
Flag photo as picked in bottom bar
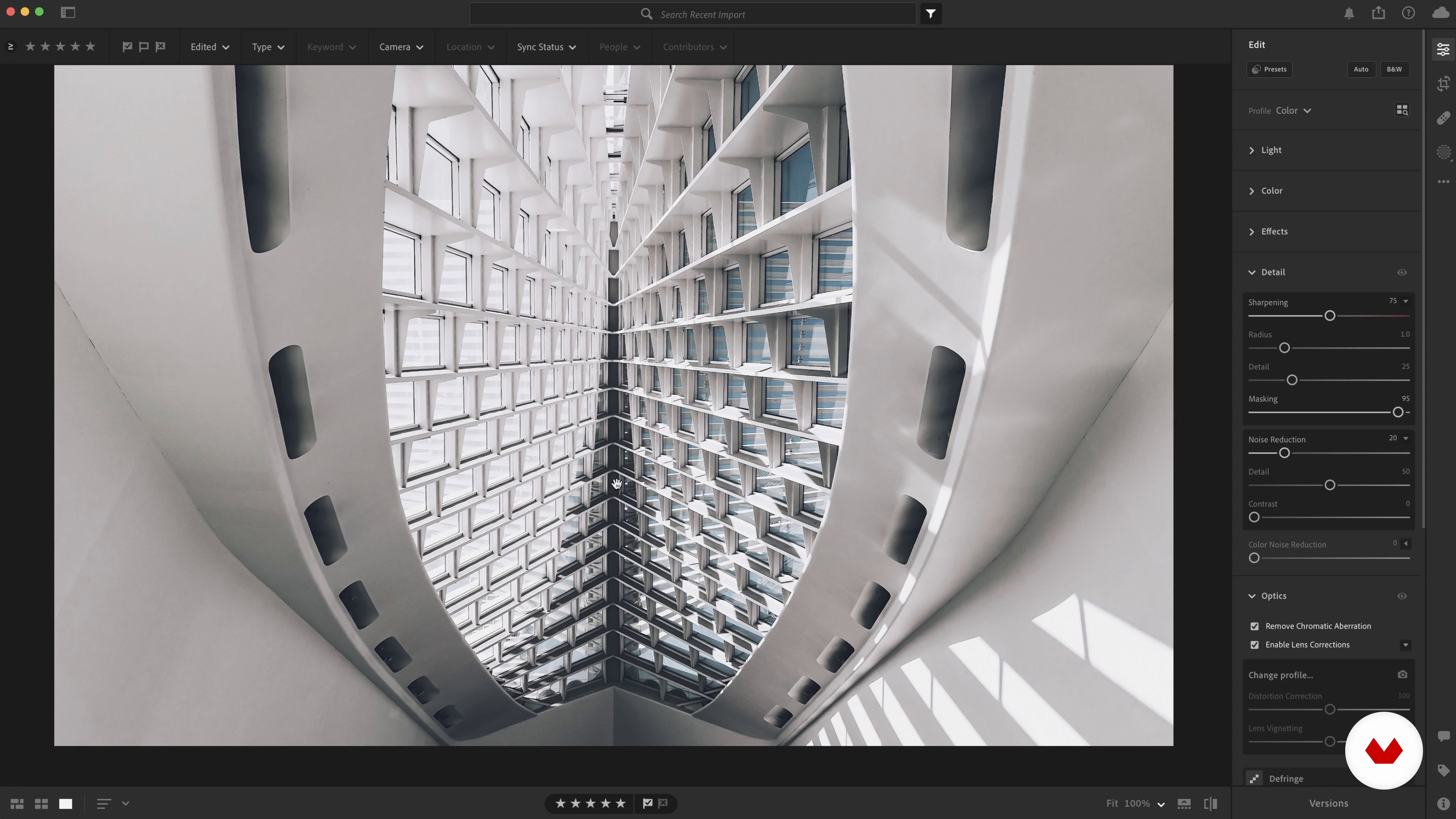648,803
